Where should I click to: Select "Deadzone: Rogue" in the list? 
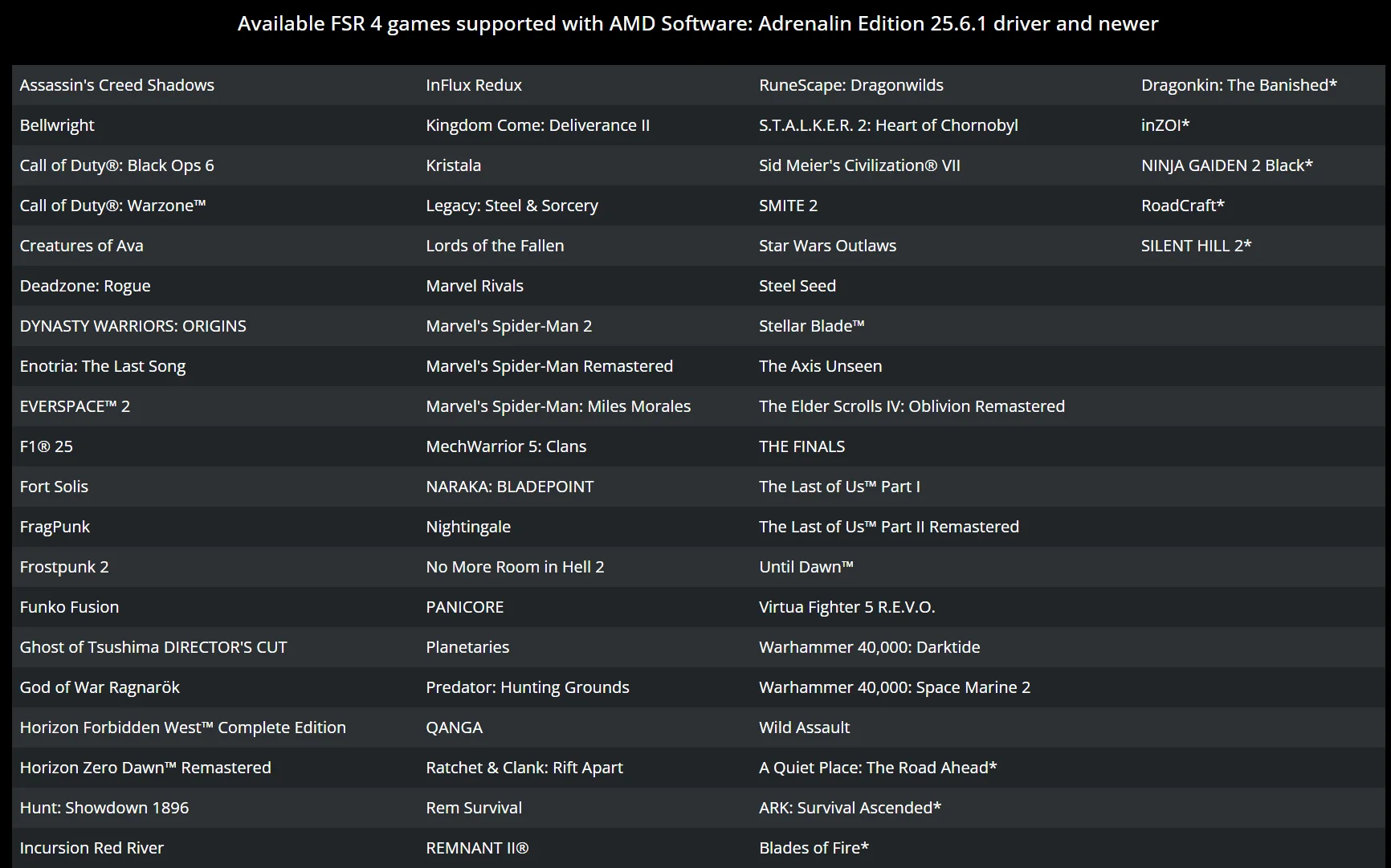(85, 286)
